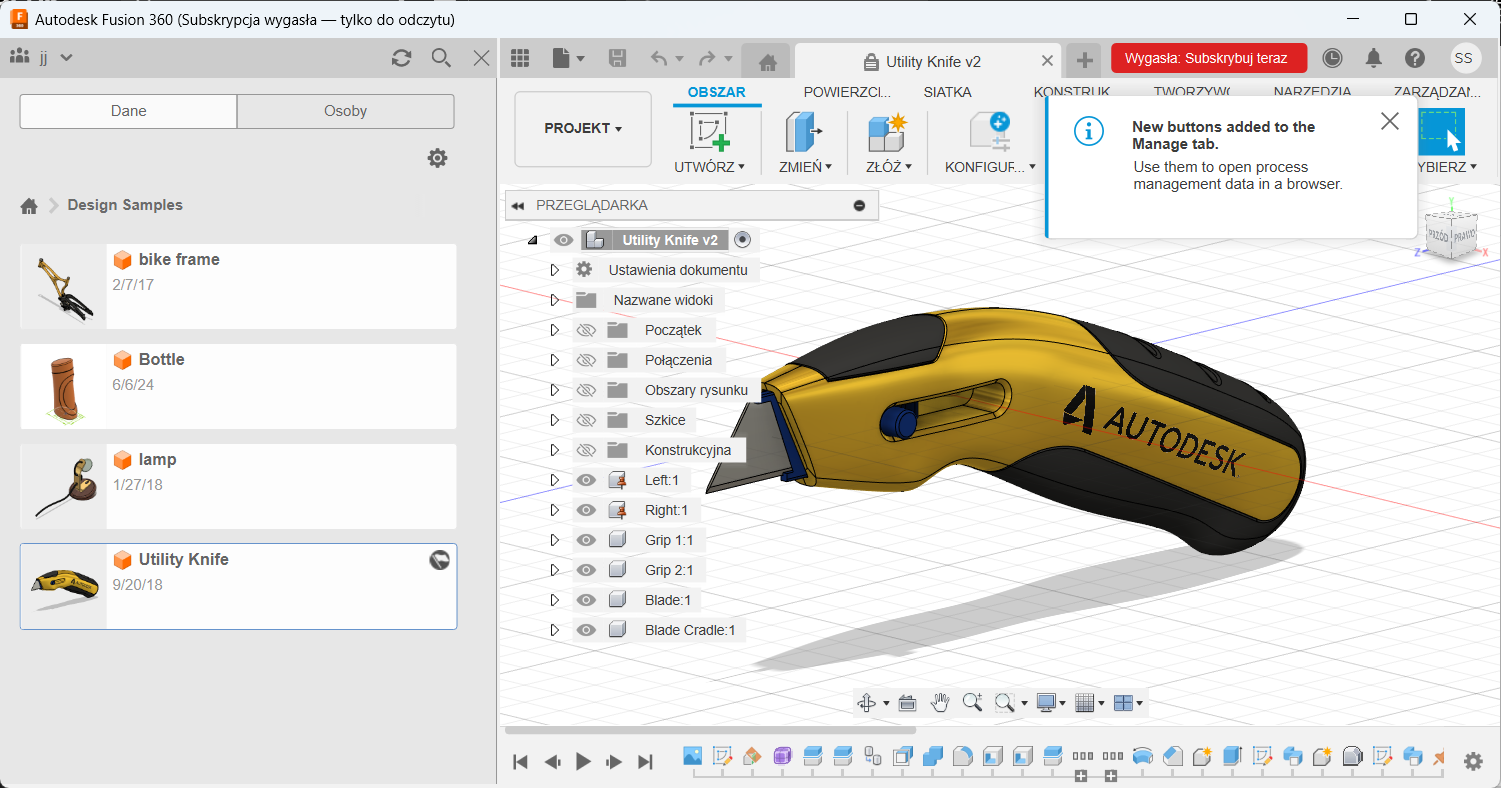Toggle visibility of Utility Knife v2 root
The width and height of the screenshot is (1501, 788).
click(x=563, y=240)
